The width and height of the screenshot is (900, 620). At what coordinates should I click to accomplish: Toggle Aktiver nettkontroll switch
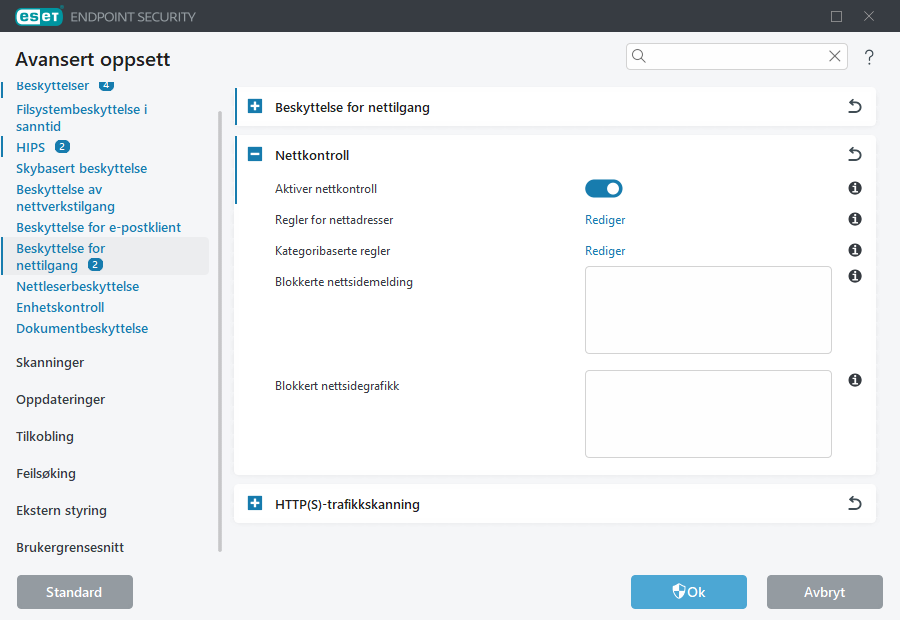[603, 188]
